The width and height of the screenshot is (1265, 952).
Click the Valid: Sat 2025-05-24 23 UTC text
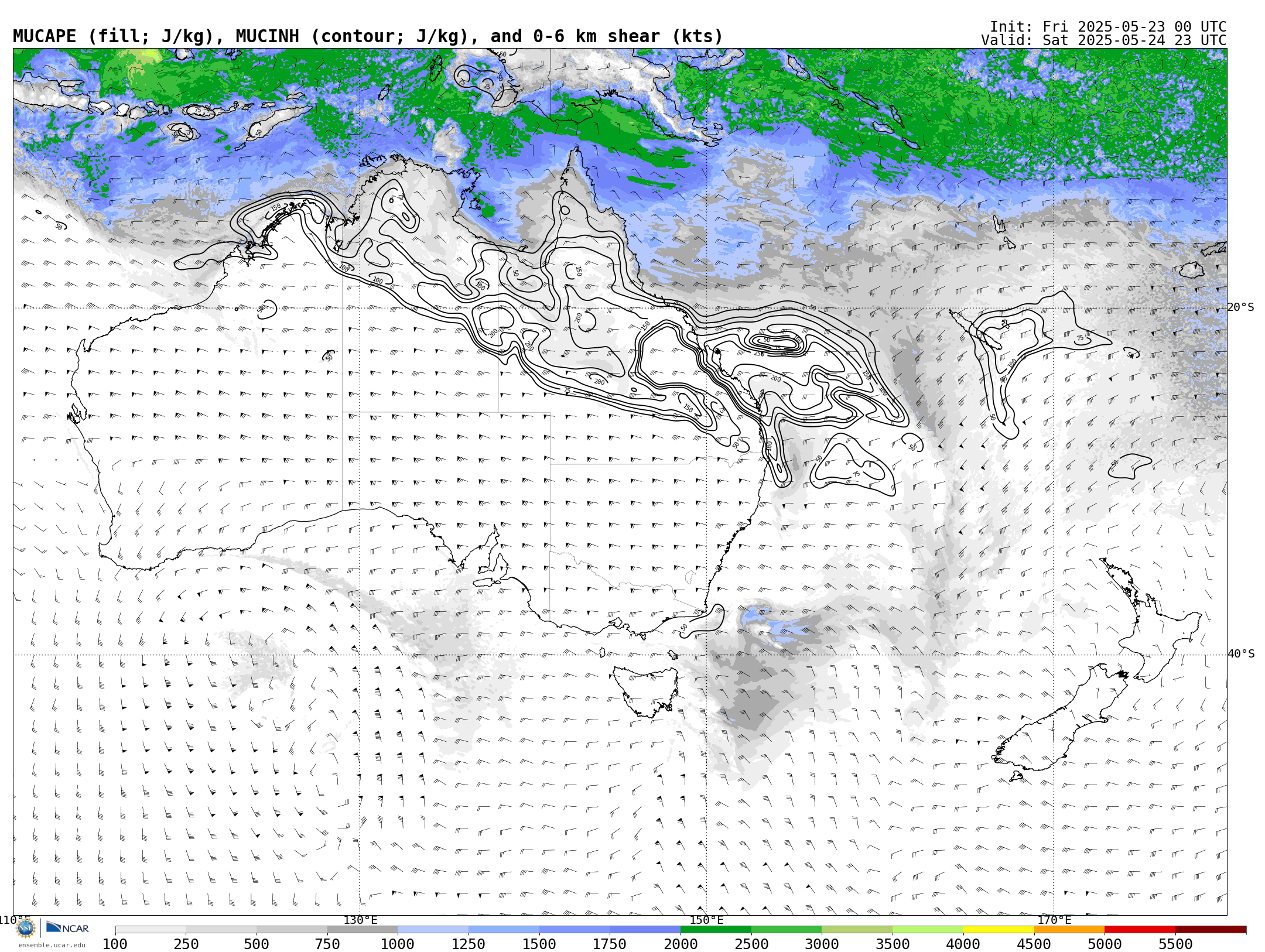[x=1104, y=40]
